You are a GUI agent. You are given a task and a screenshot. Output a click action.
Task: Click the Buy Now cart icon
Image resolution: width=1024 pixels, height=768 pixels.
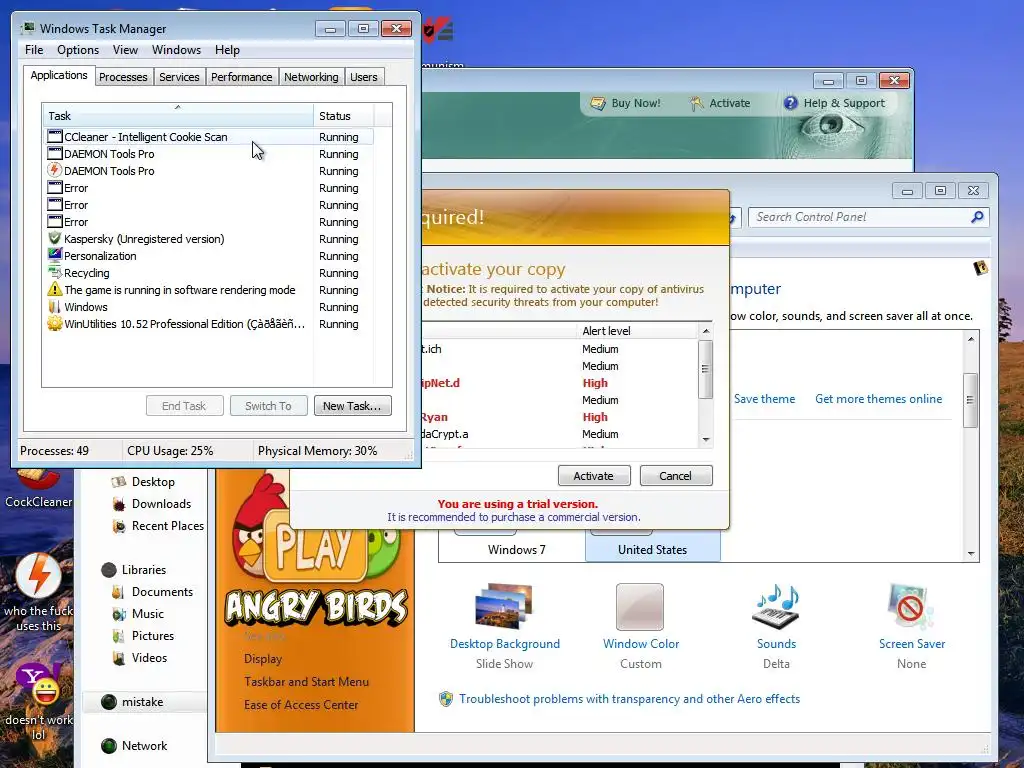pos(598,103)
